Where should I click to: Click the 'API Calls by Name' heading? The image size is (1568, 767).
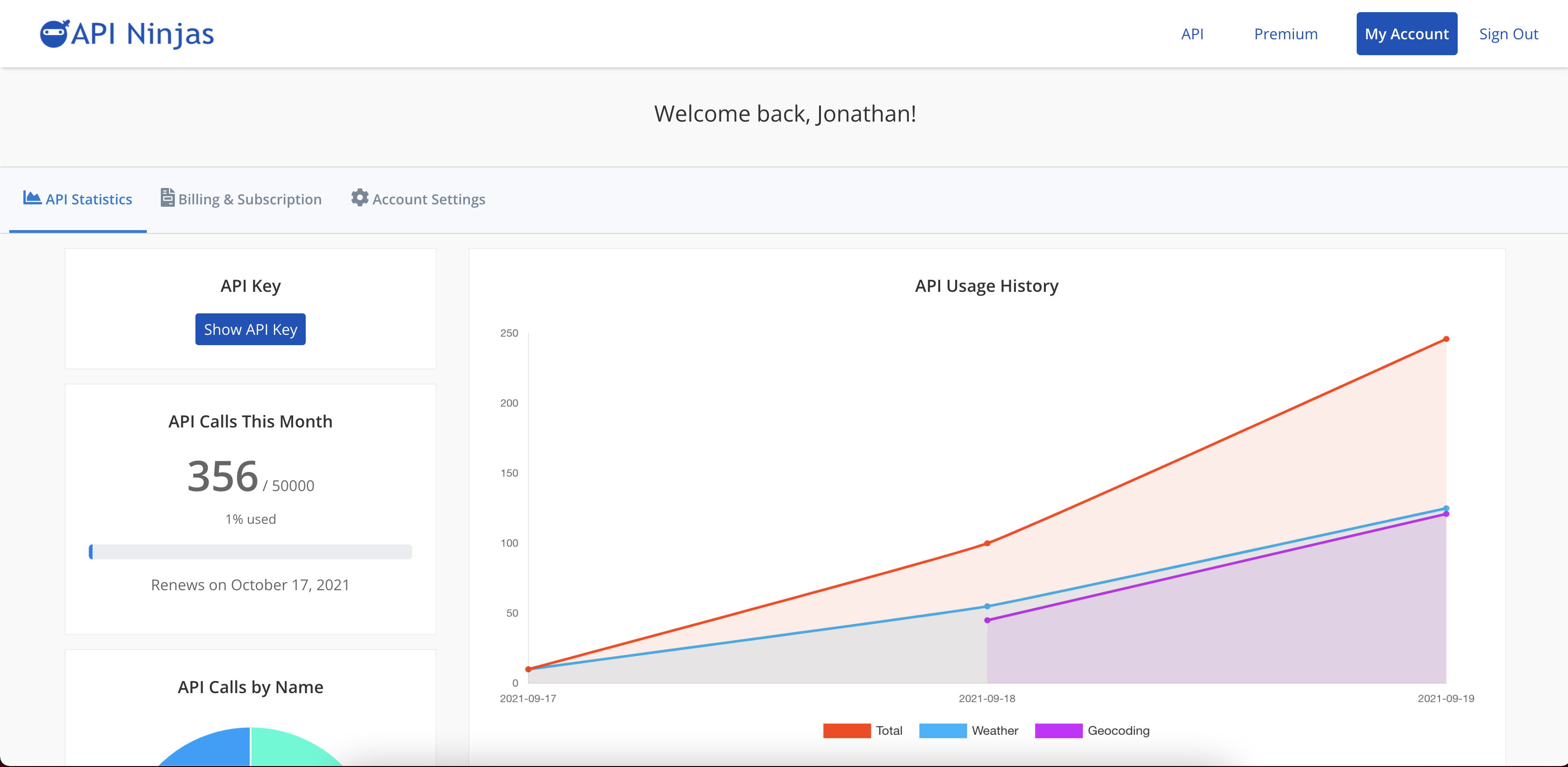tap(250, 687)
